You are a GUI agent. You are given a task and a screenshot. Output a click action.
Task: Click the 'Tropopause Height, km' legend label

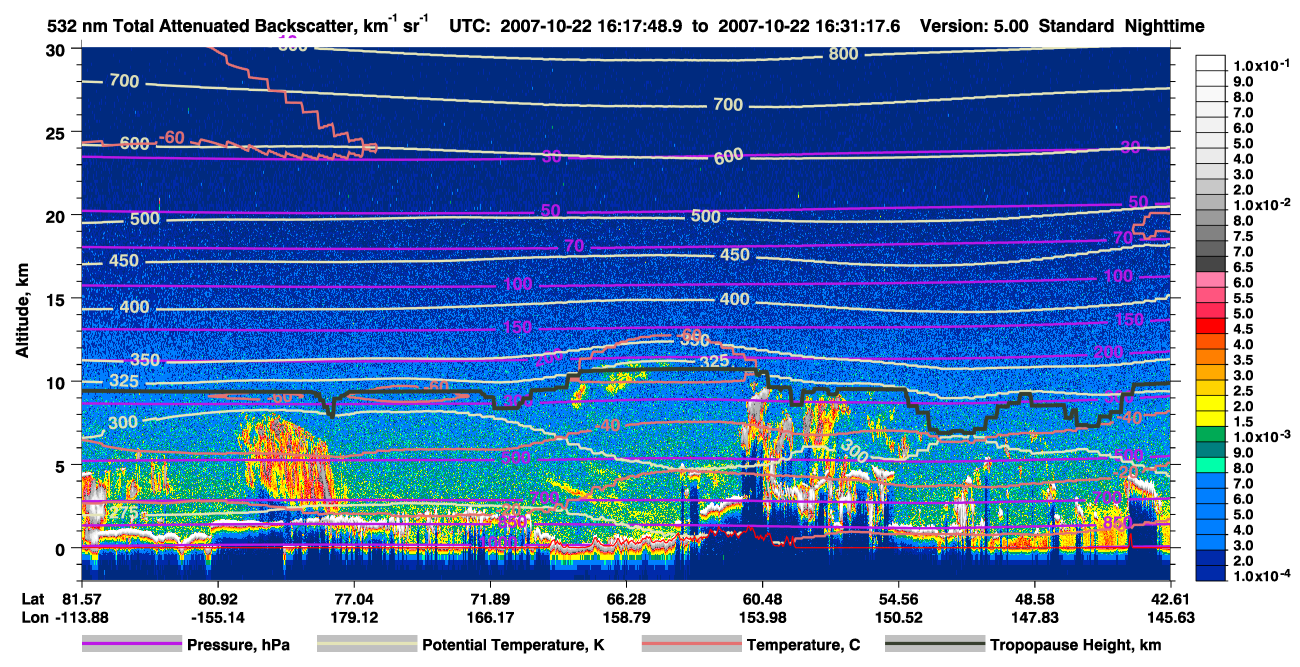1076,645
